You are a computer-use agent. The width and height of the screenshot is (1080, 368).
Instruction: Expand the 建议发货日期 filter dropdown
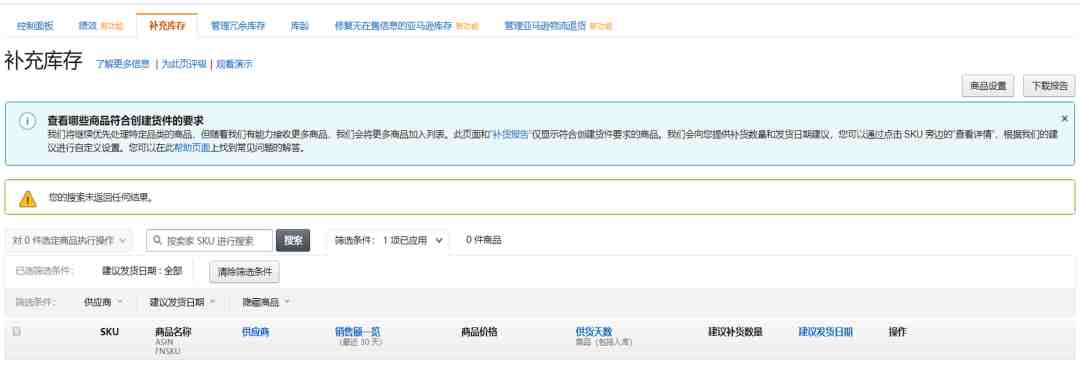(183, 302)
